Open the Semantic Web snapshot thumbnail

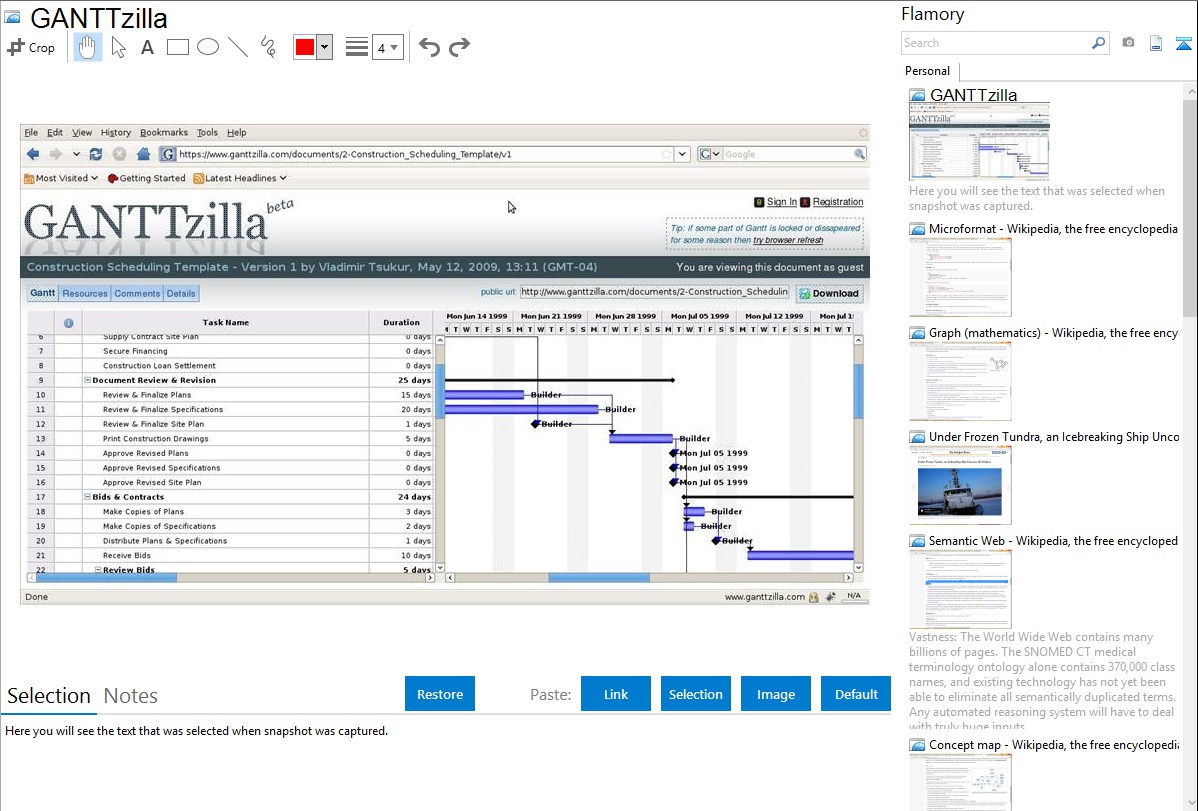coord(960,589)
